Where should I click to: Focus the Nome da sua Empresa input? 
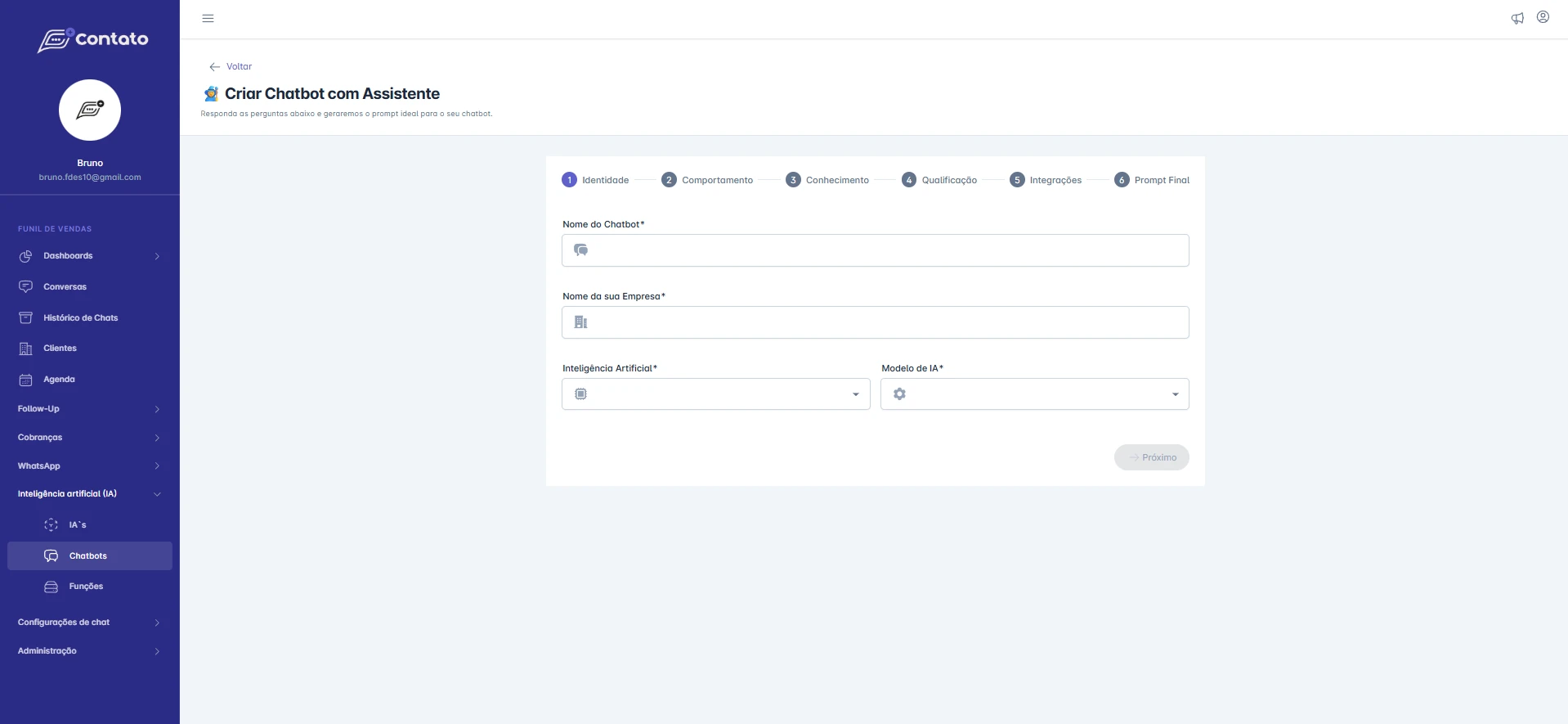point(876,322)
